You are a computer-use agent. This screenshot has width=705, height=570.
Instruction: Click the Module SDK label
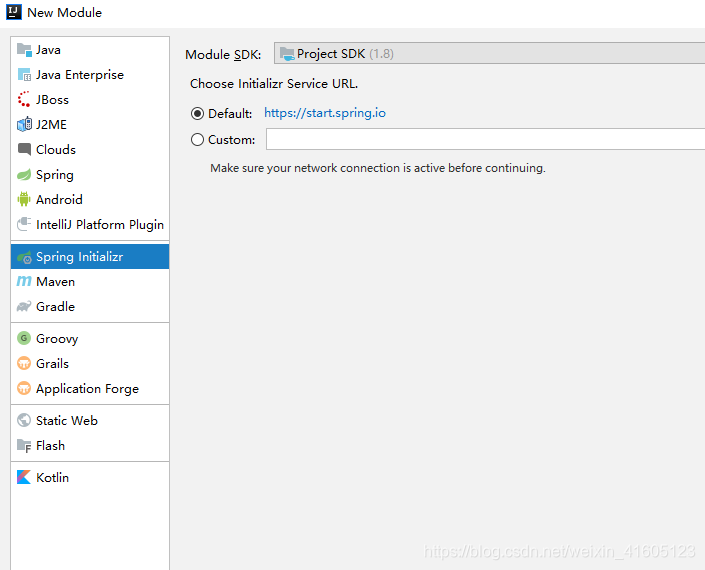(223, 54)
